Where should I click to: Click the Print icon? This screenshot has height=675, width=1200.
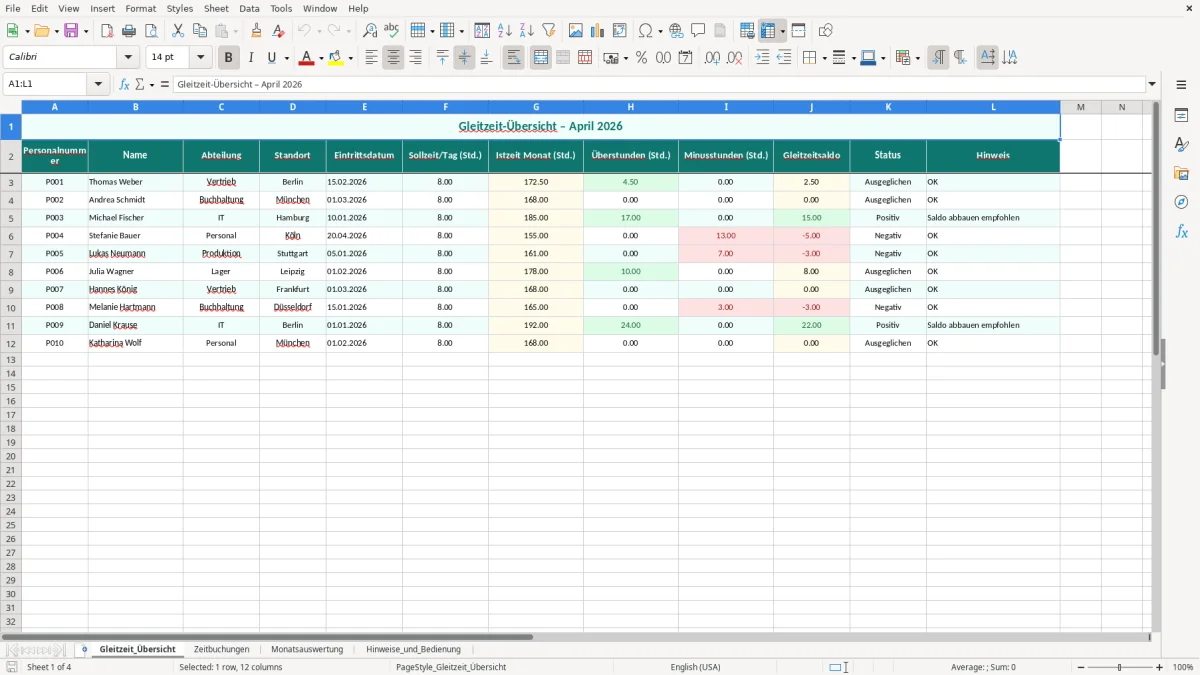coord(129,31)
